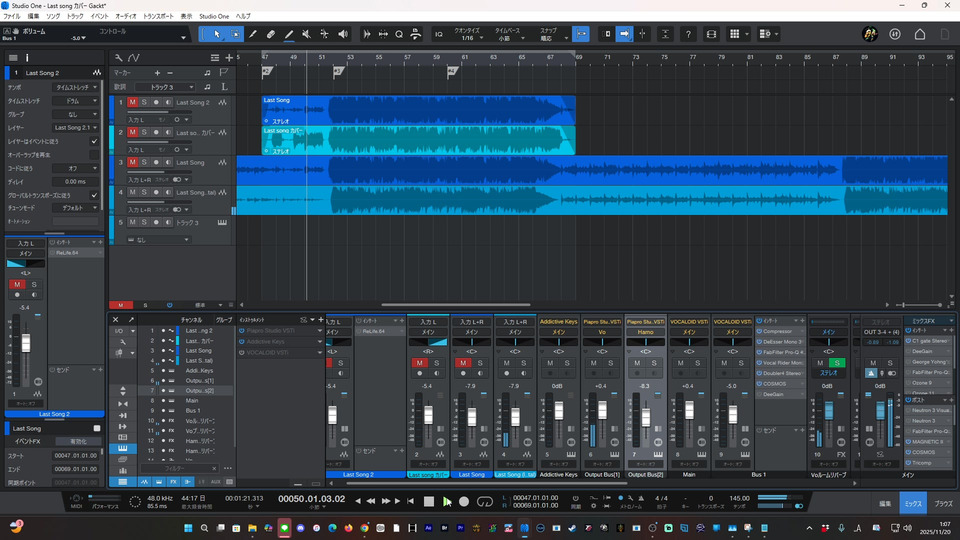Expand the チューンモード dropdown
The width and height of the screenshot is (960, 540).
(x=76, y=208)
